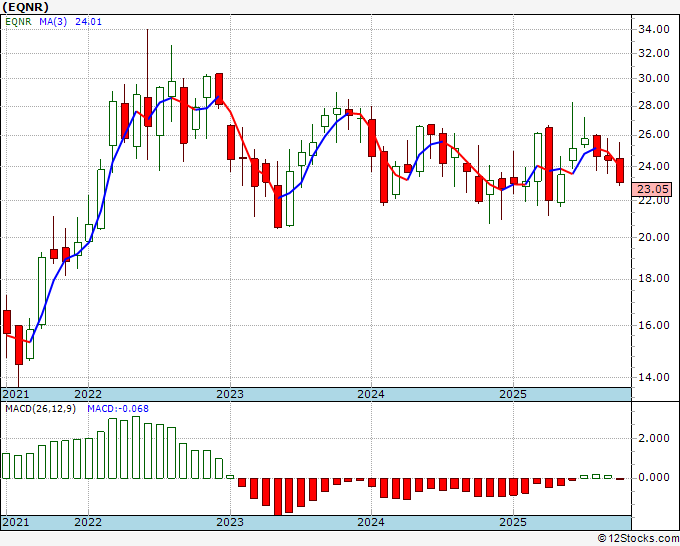The image size is (680, 546).
Task: Click the 0.000 MACD axis label
Action: click(x=652, y=477)
